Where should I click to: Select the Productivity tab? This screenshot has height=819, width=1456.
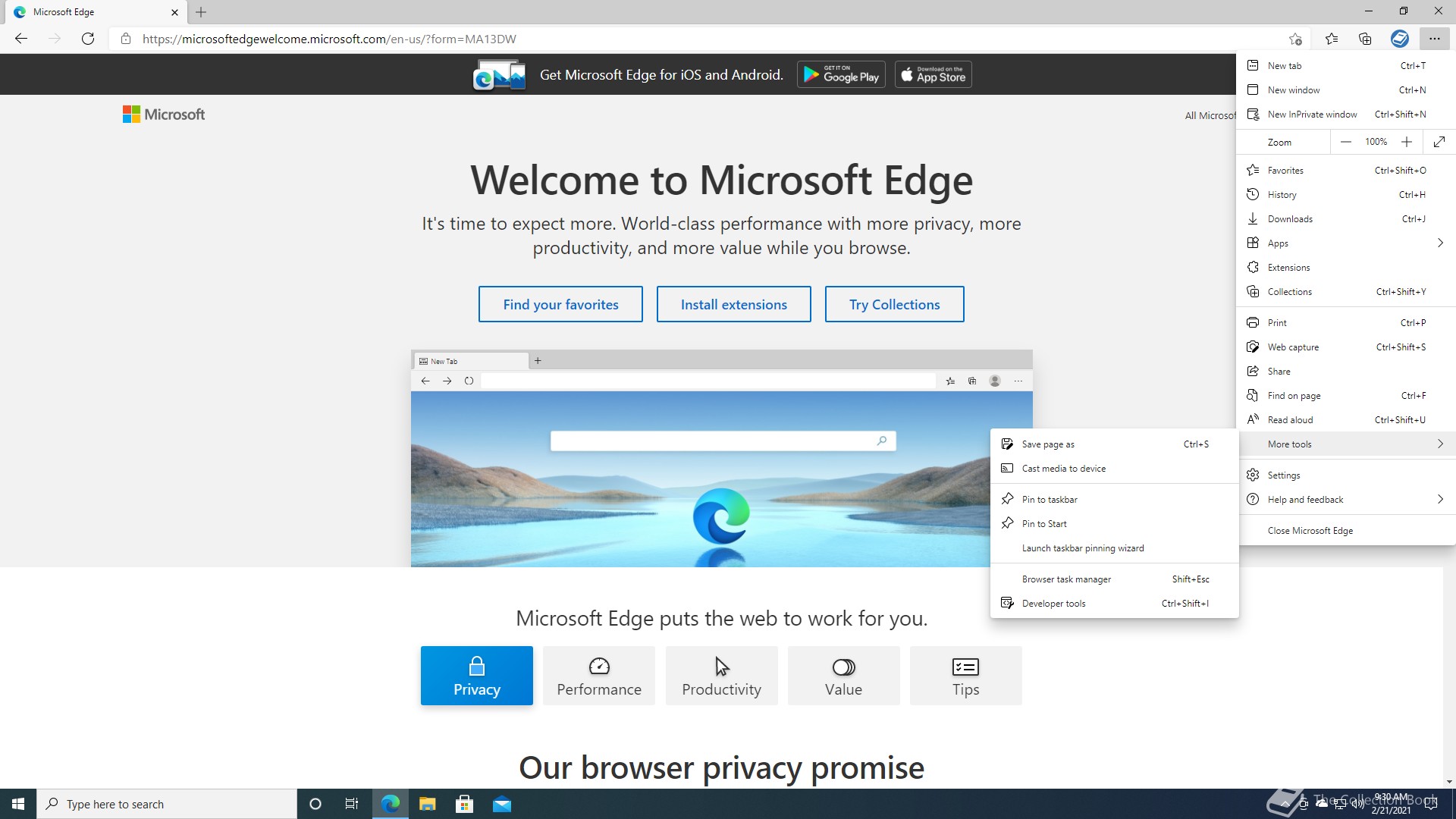(721, 676)
